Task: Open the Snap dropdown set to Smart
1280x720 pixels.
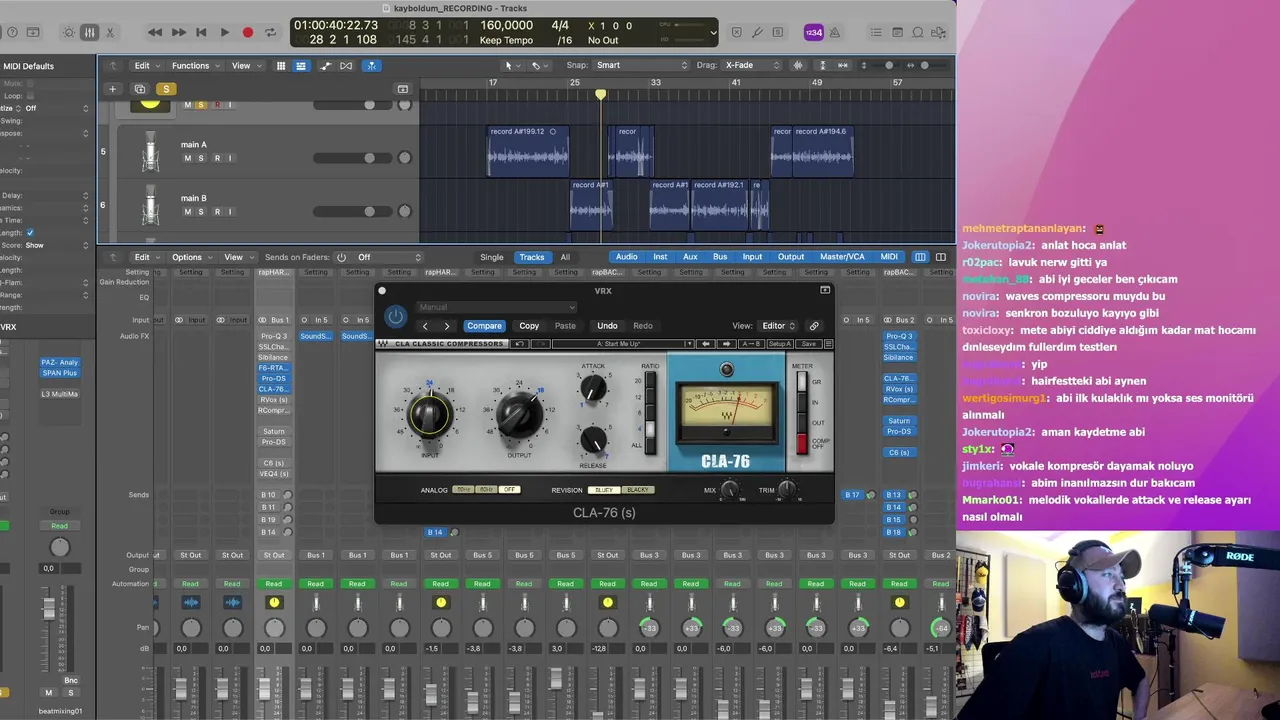Action: tap(642, 65)
